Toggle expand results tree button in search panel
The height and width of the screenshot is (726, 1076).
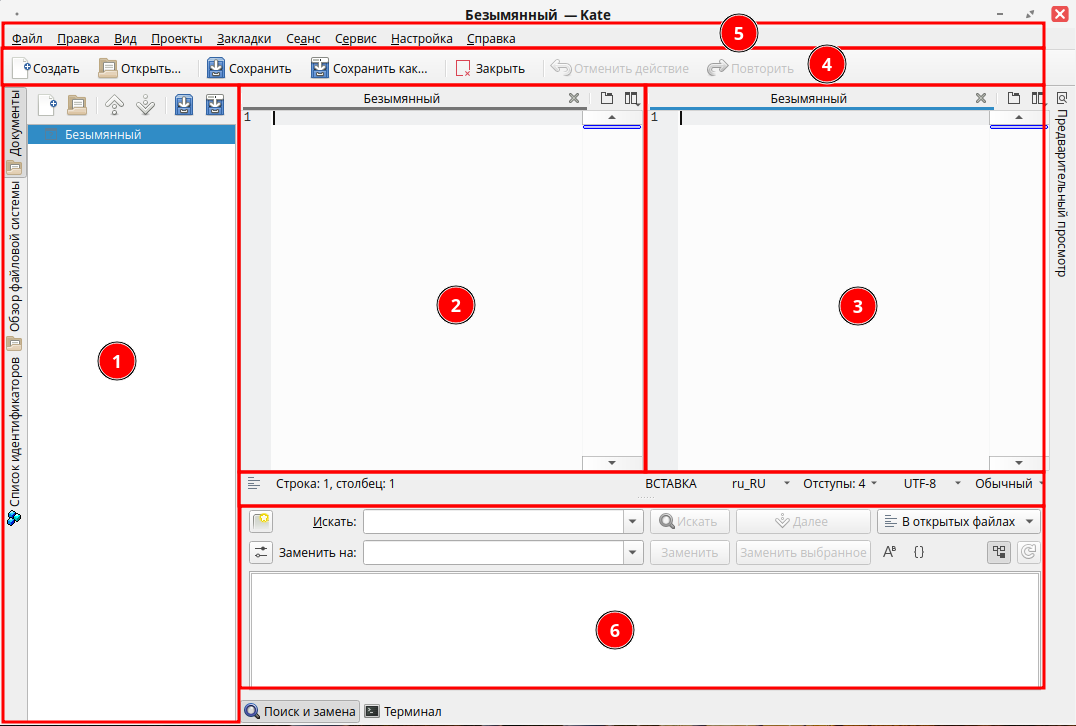998,552
